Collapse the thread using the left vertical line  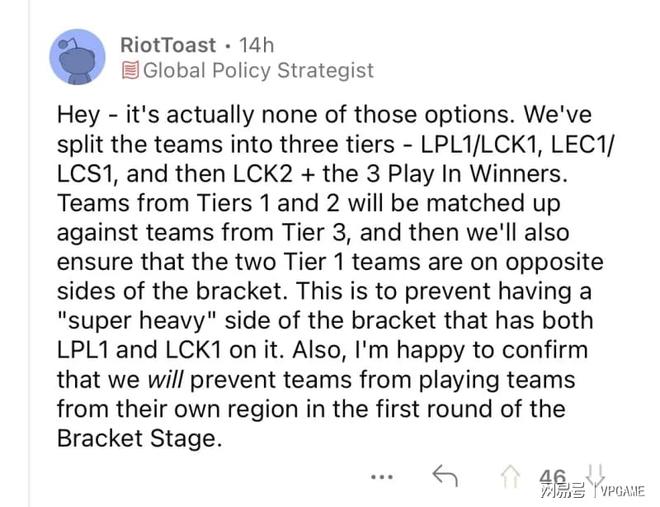pyautogui.click(x=29, y=253)
